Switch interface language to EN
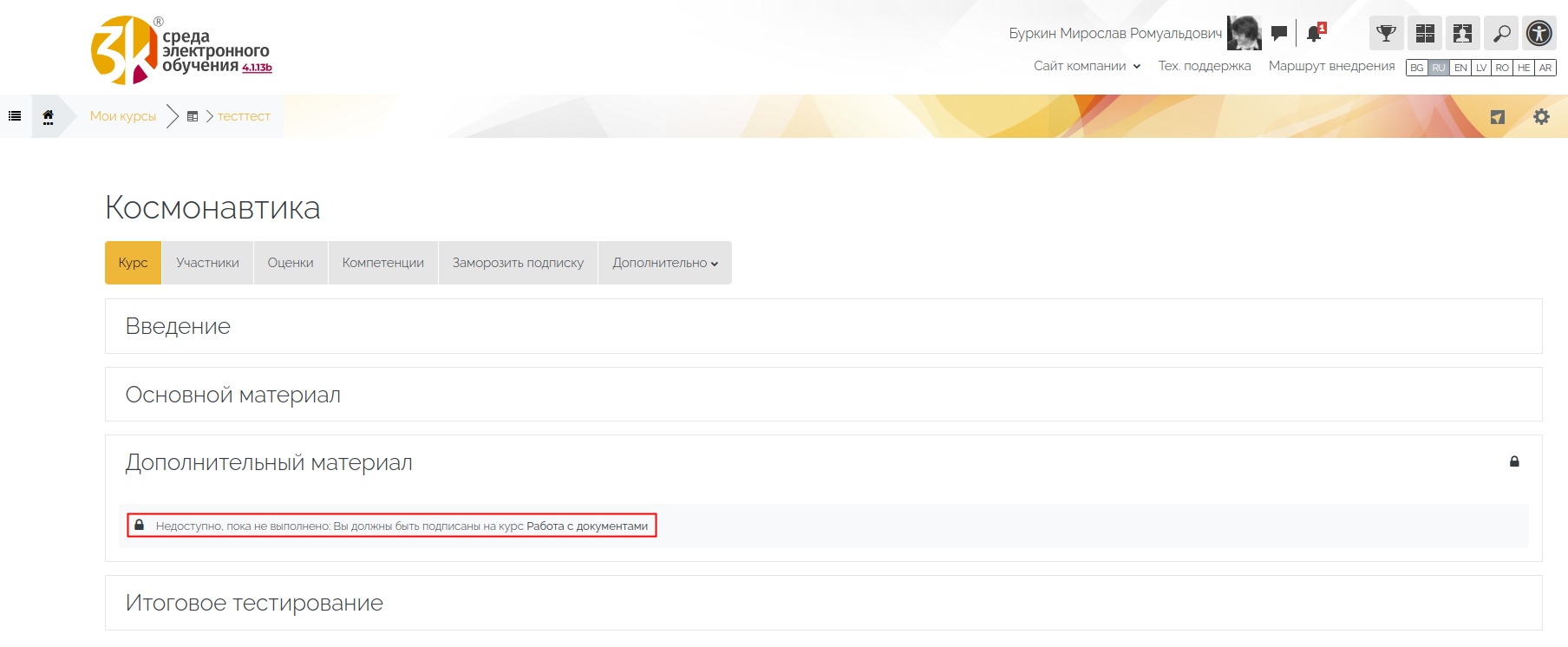 tap(1460, 68)
